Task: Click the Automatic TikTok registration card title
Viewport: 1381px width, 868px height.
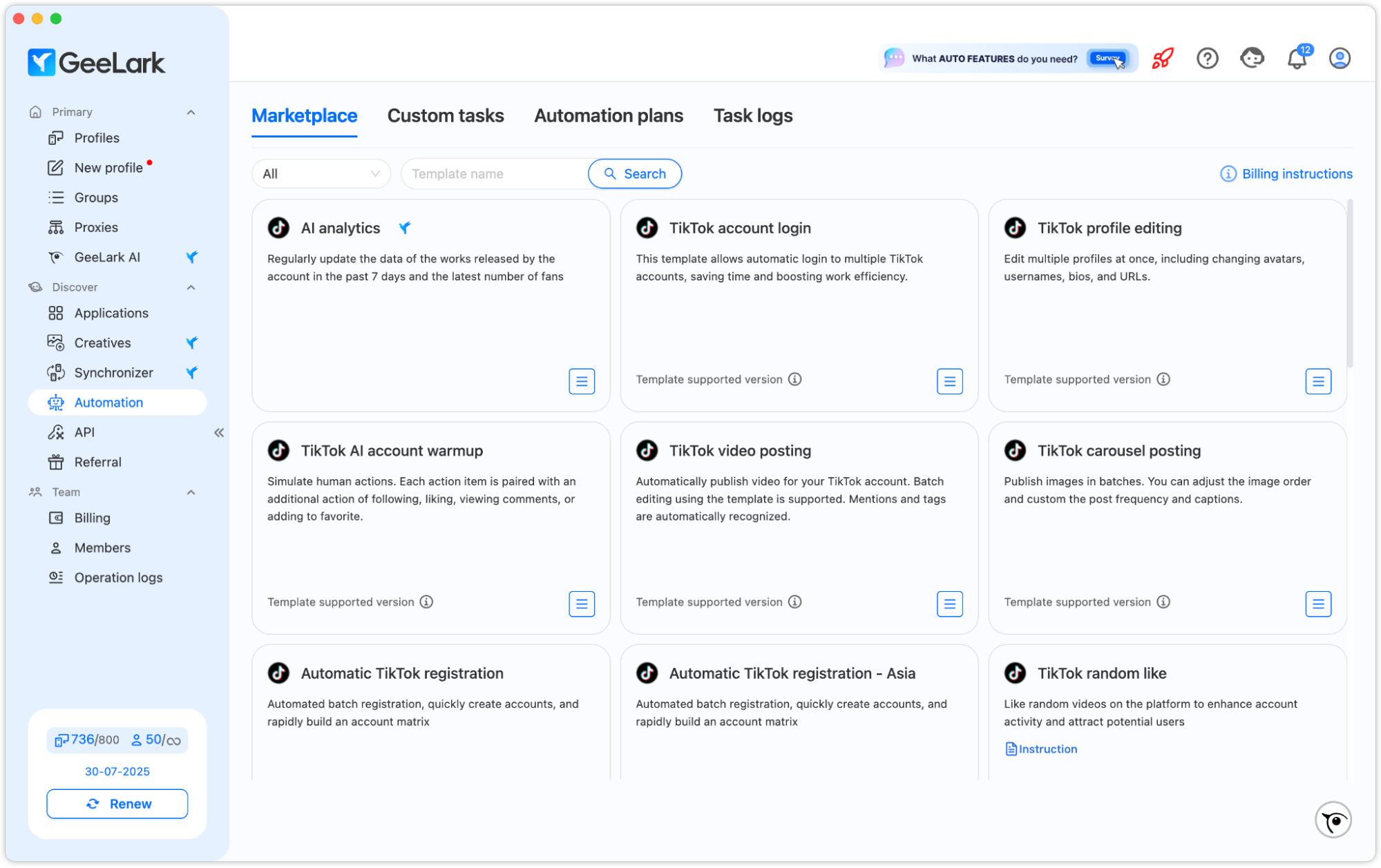Action: pos(402,673)
